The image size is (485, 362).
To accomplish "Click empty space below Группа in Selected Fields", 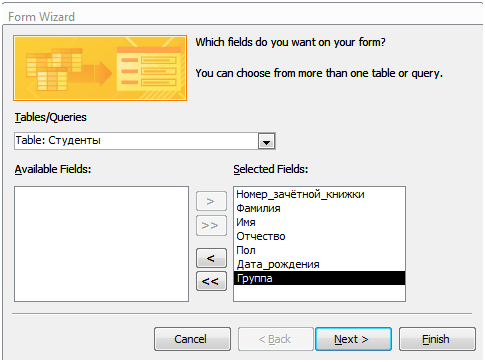I will click(319, 293).
